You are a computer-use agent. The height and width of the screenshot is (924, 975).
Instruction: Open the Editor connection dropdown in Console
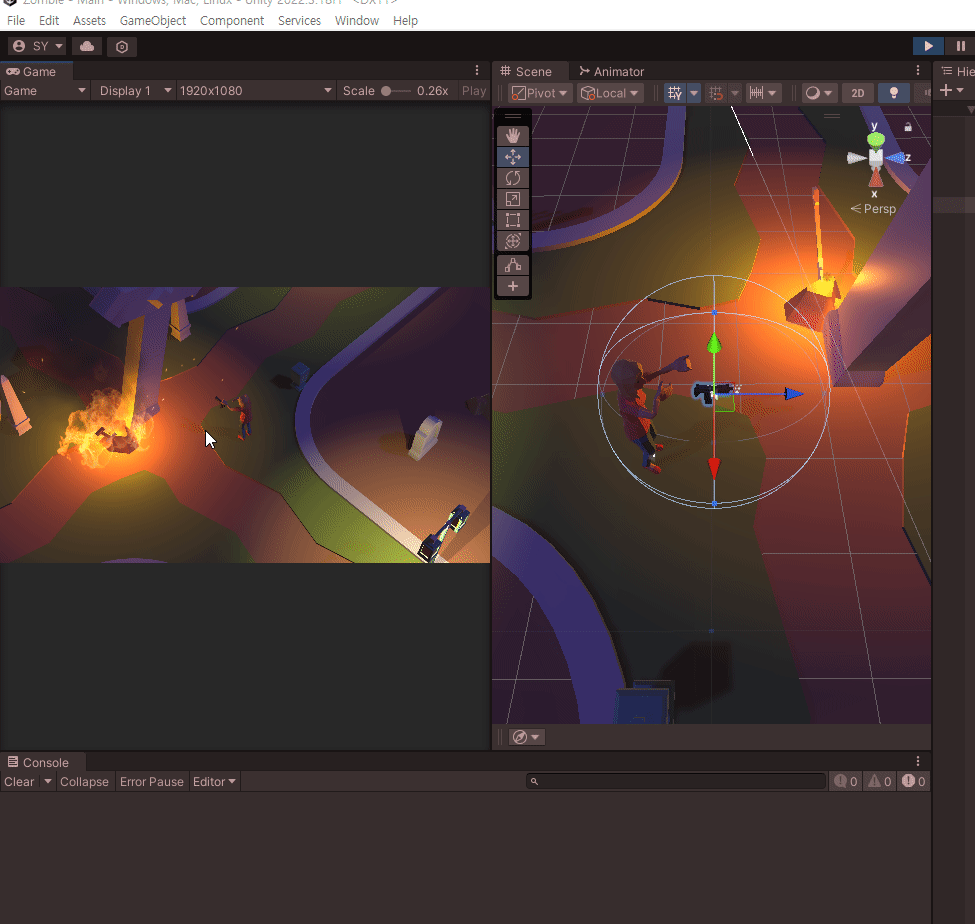(x=214, y=782)
